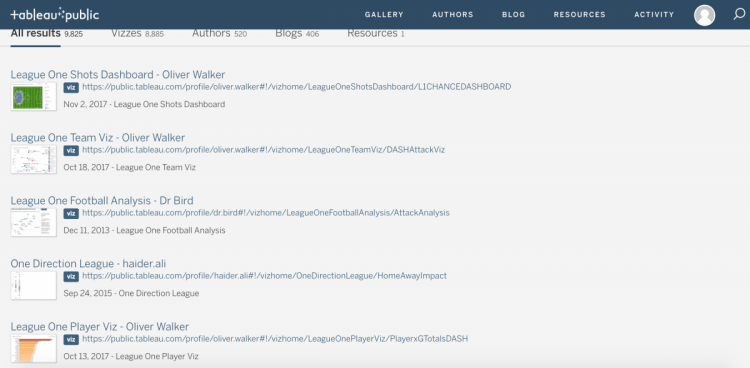
Task: Open the user profile avatar
Action: click(704, 15)
